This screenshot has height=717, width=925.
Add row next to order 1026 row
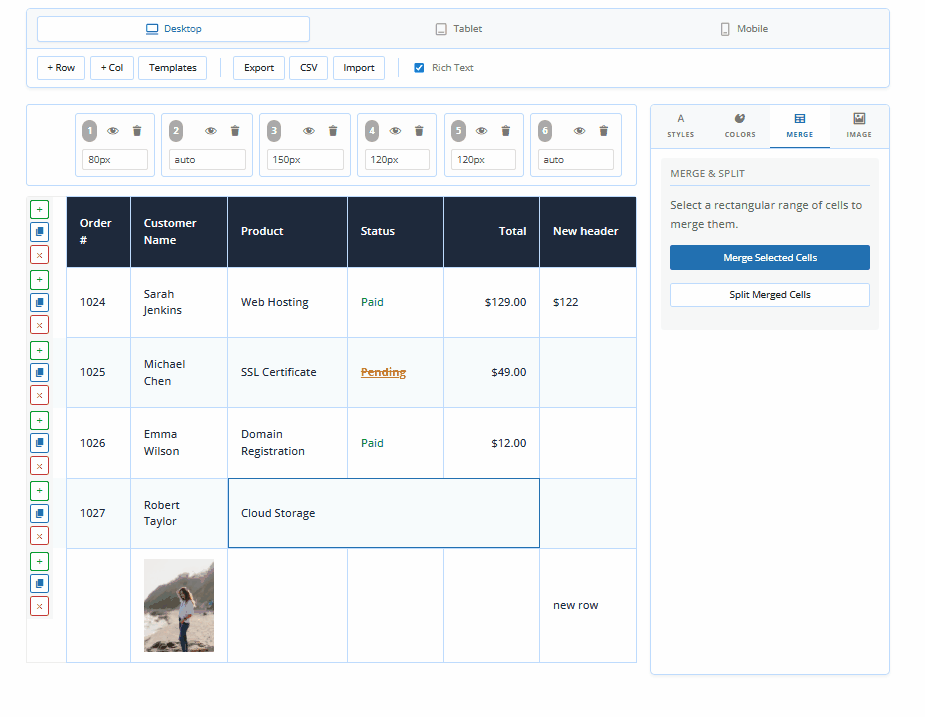(39, 420)
